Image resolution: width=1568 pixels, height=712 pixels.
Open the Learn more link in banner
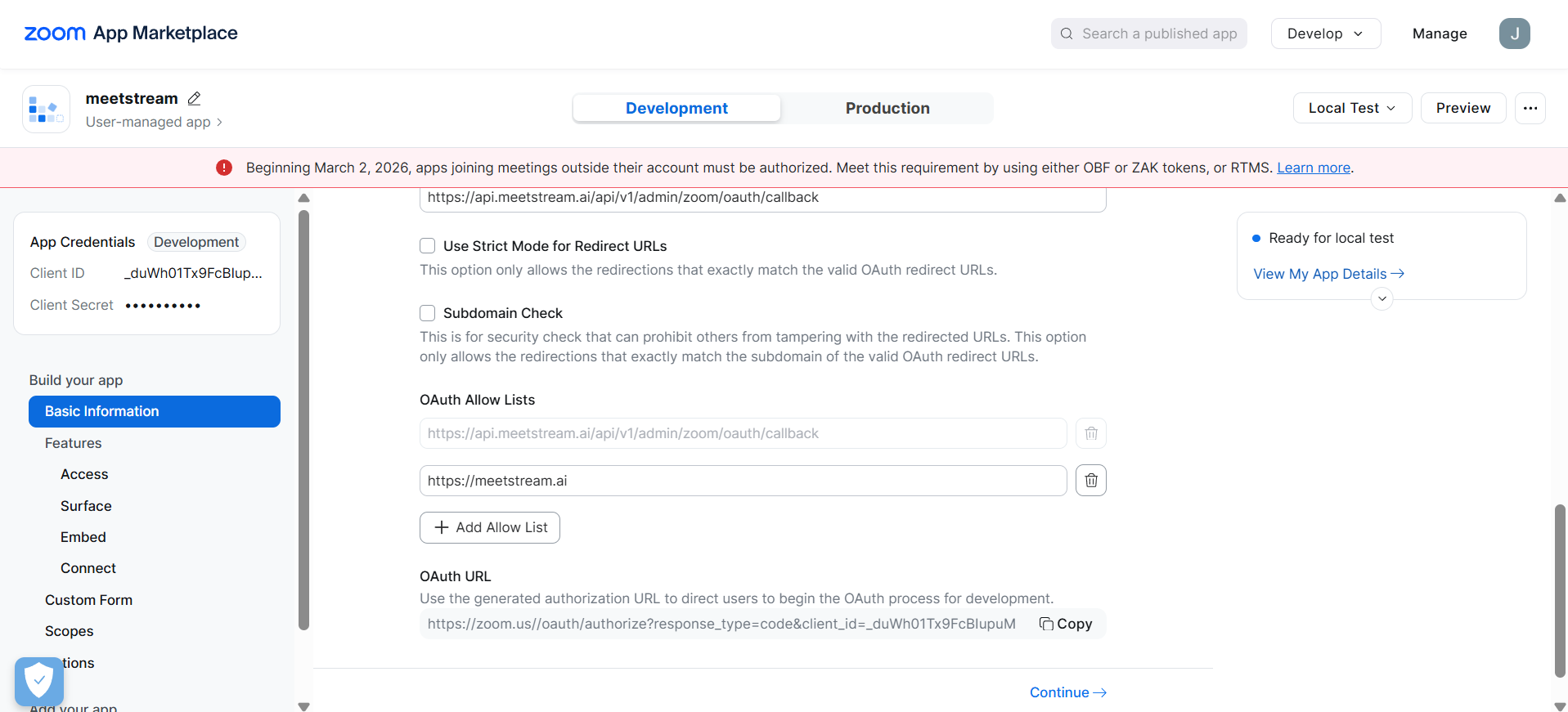(x=1314, y=168)
